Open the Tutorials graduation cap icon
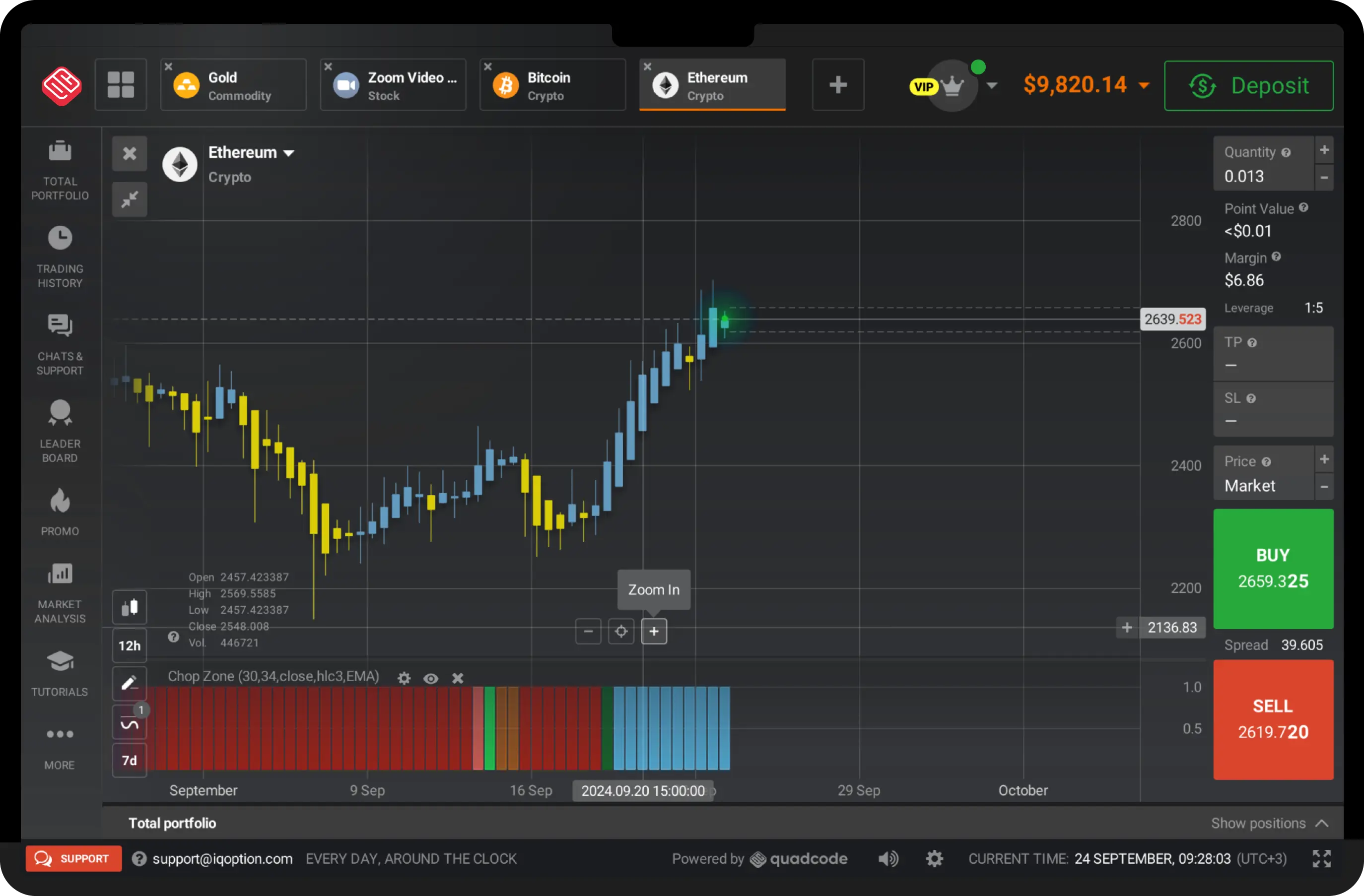 (60, 661)
